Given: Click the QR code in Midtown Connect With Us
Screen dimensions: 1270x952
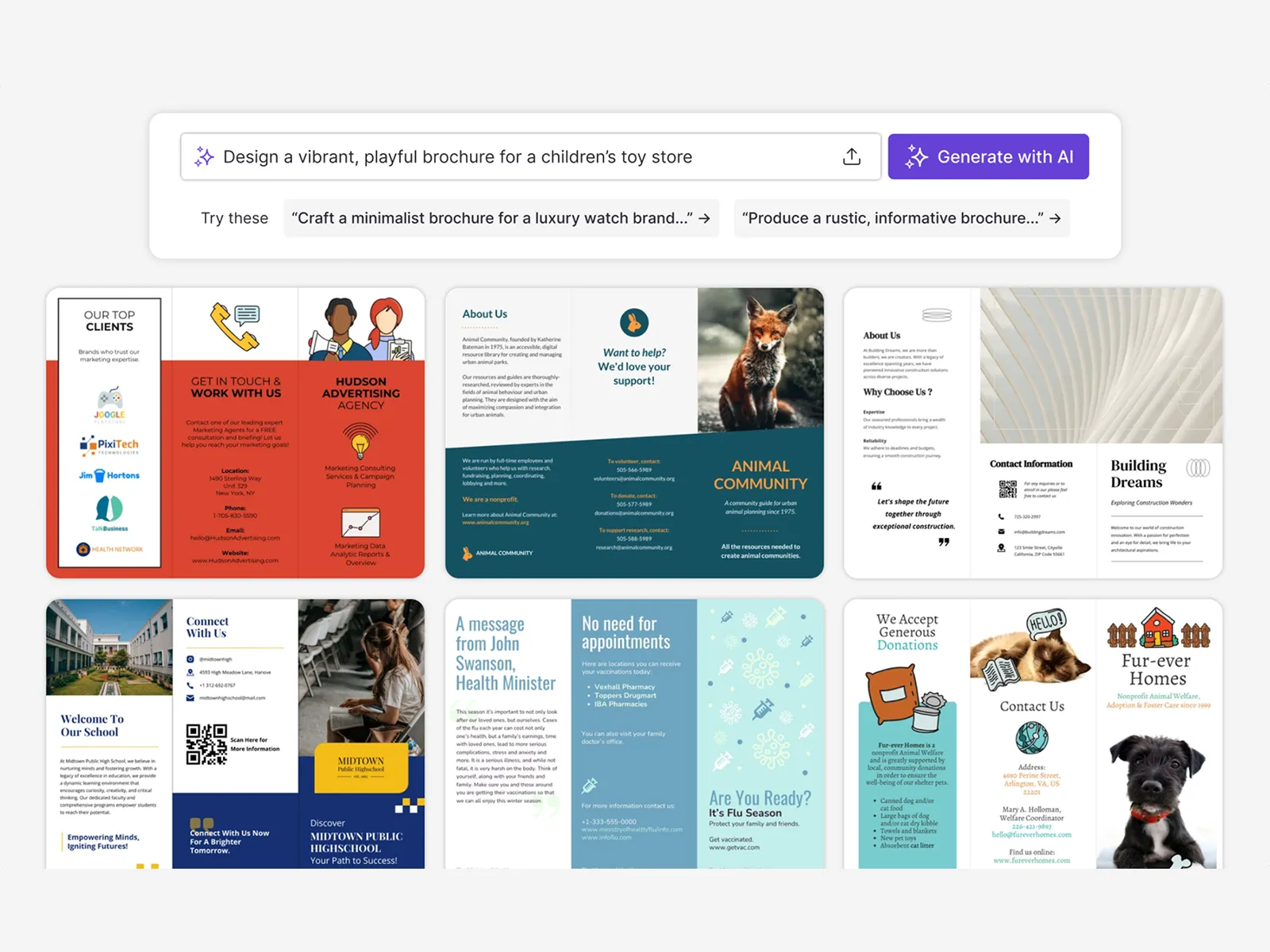Looking at the screenshot, I should pyautogui.click(x=206, y=744).
